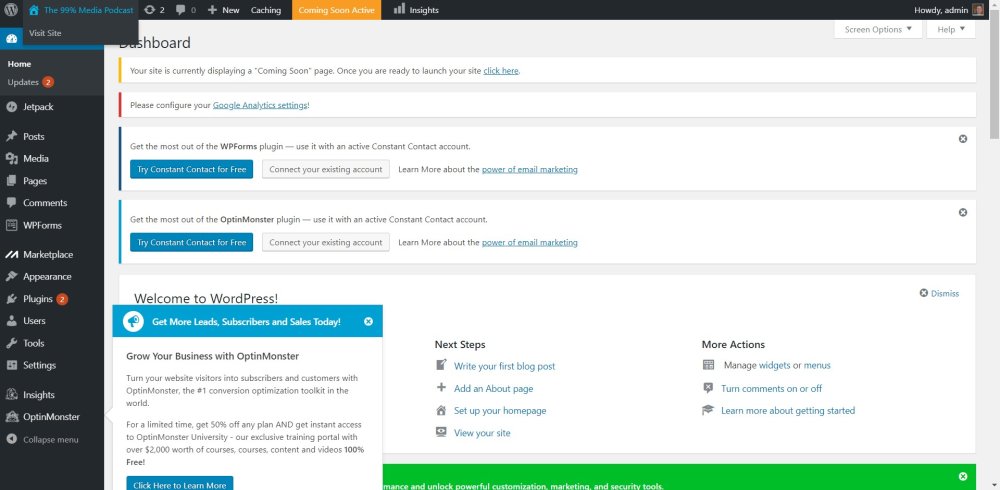Try Constant Contact for Free for OptinMonster
Image resolution: width=1000 pixels, height=490 pixels.
191,242
